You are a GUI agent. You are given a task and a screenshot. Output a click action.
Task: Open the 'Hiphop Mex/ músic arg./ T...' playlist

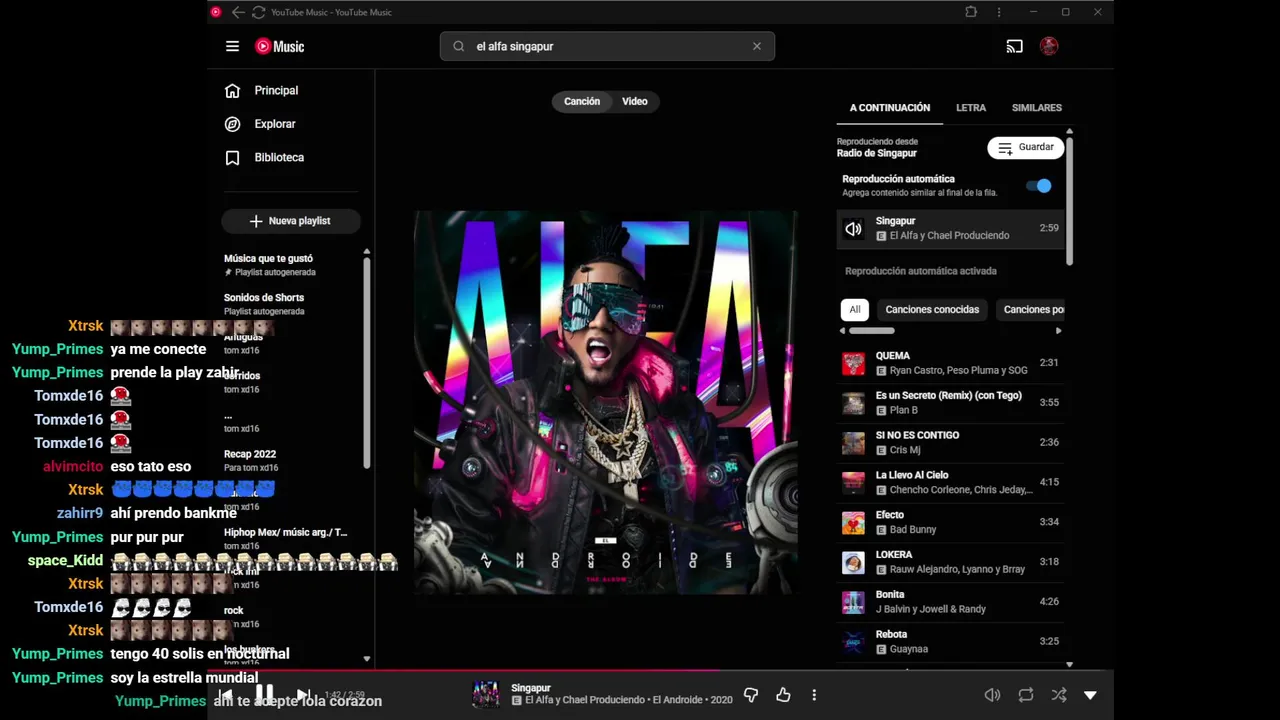tap(288, 539)
